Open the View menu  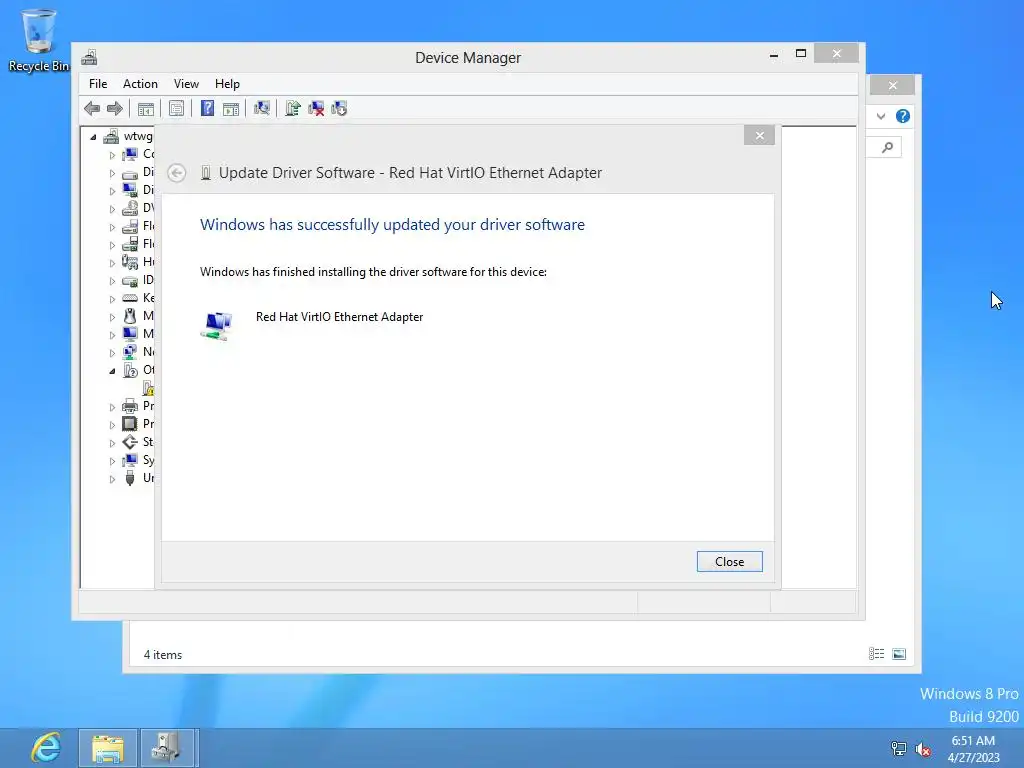pyautogui.click(x=186, y=84)
